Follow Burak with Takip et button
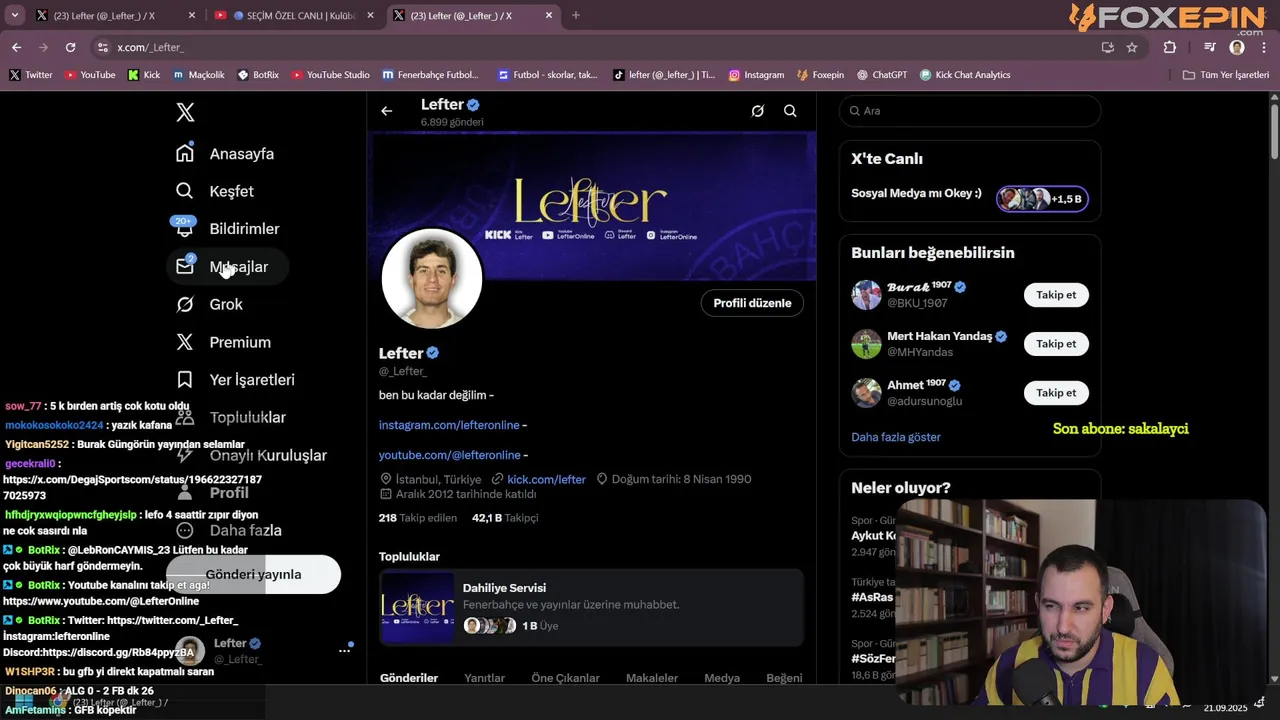The width and height of the screenshot is (1280, 720). [x=1056, y=295]
